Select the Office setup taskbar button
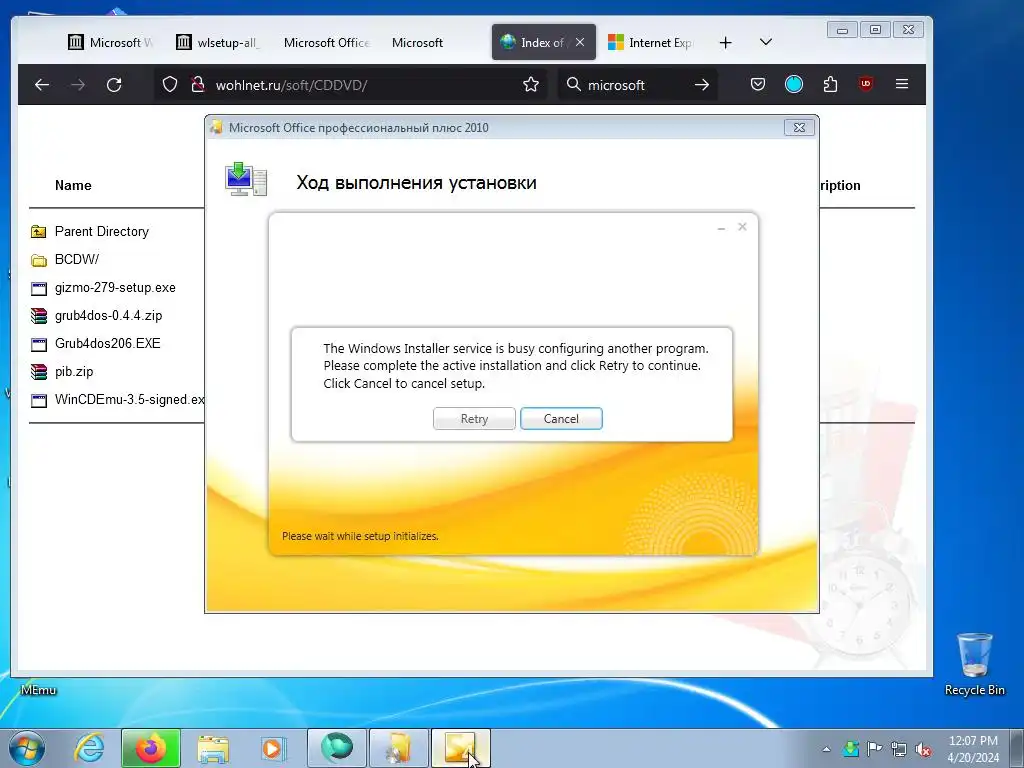1024x768 pixels. click(460, 748)
